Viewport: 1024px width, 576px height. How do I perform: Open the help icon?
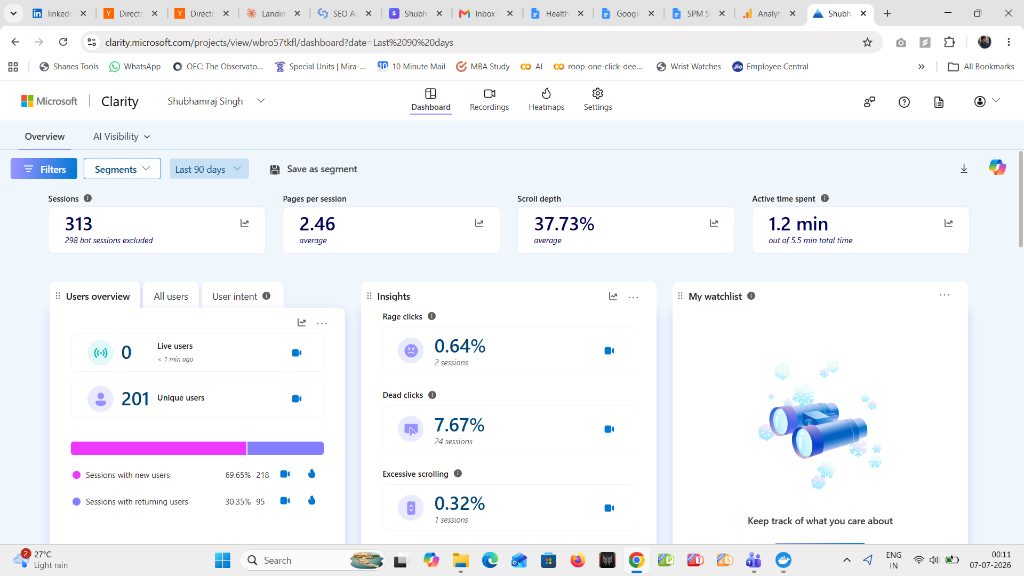point(904,102)
